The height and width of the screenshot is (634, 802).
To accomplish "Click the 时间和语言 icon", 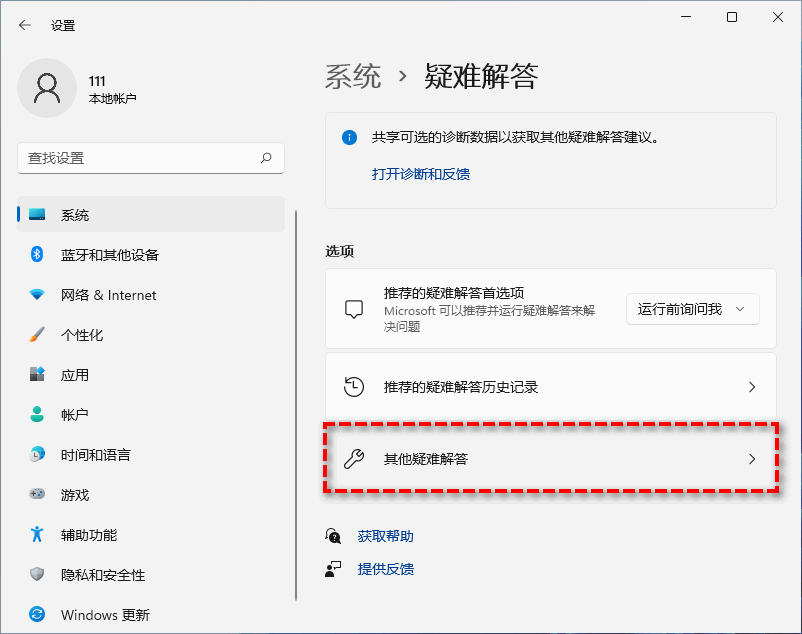I will point(35,454).
